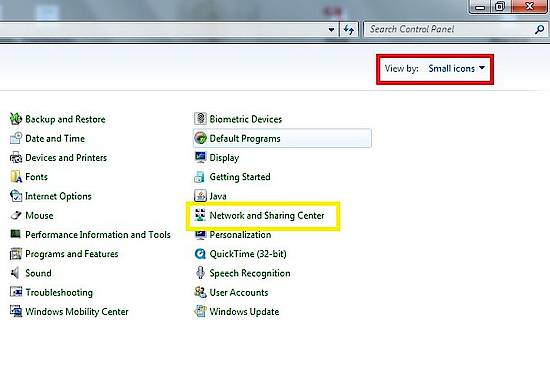The width and height of the screenshot is (550, 368).
Task: Open Mouse settings link
Action: pos(39,215)
